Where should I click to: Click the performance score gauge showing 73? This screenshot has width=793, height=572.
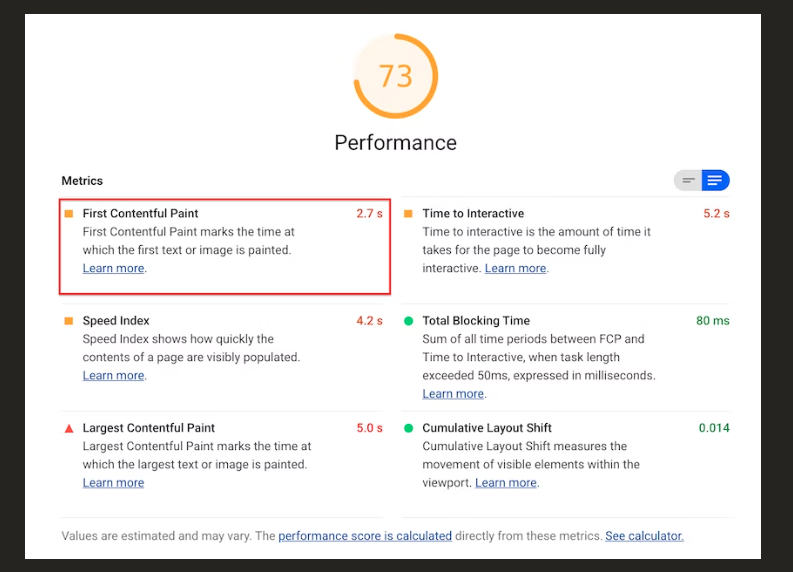coord(396,77)
